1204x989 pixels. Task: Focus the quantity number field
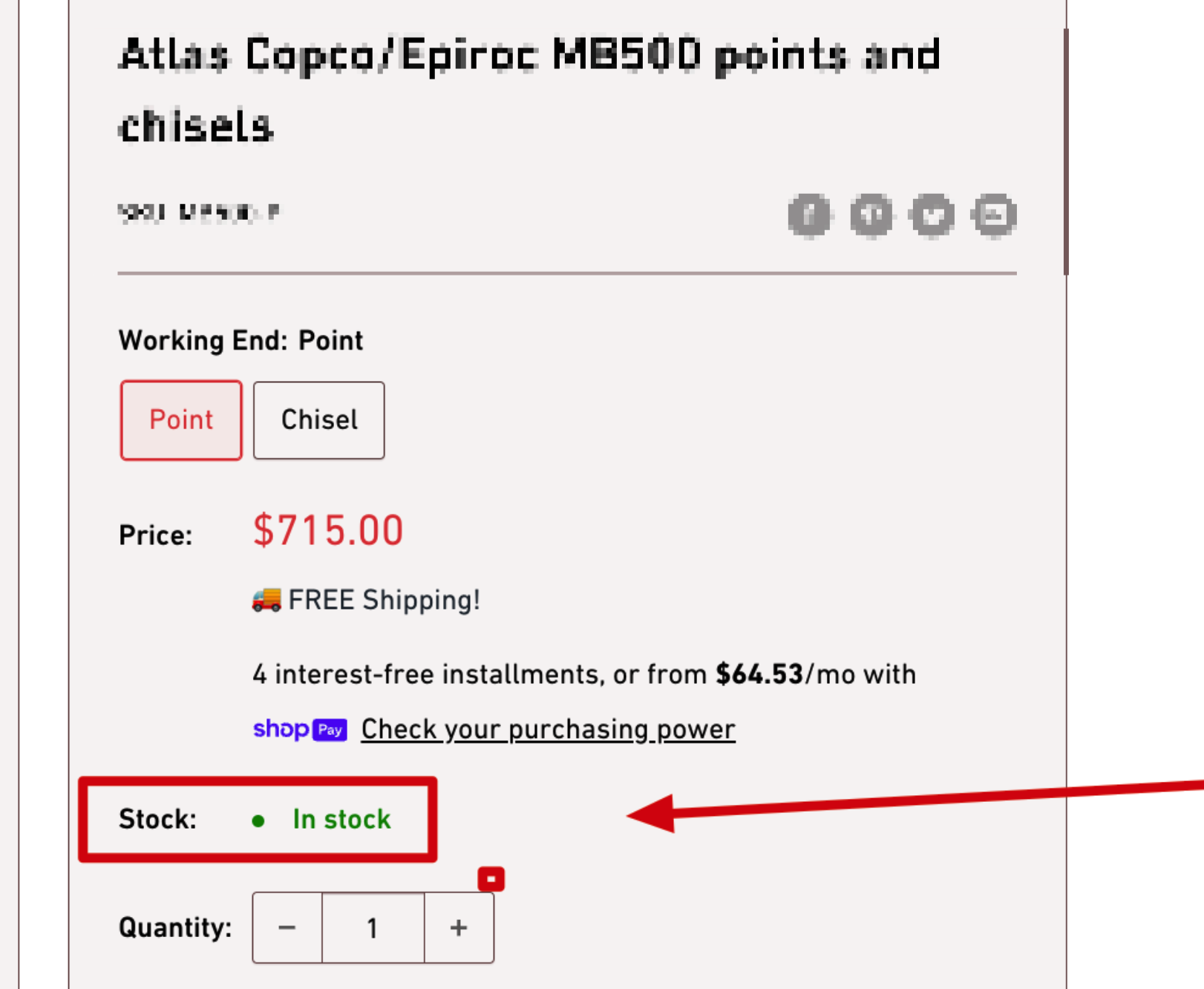(x=373, y=928)
